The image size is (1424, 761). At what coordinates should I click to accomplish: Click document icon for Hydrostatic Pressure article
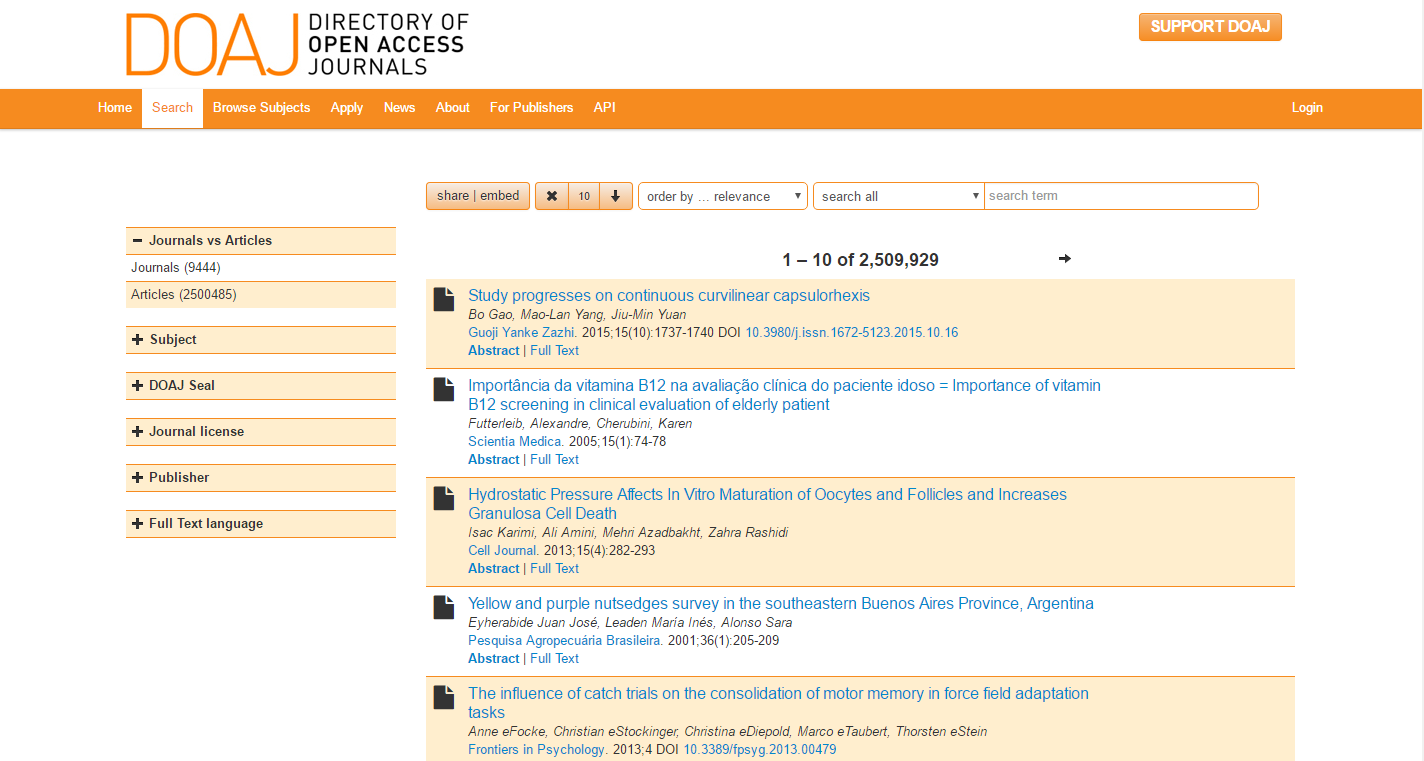(444, 498)
